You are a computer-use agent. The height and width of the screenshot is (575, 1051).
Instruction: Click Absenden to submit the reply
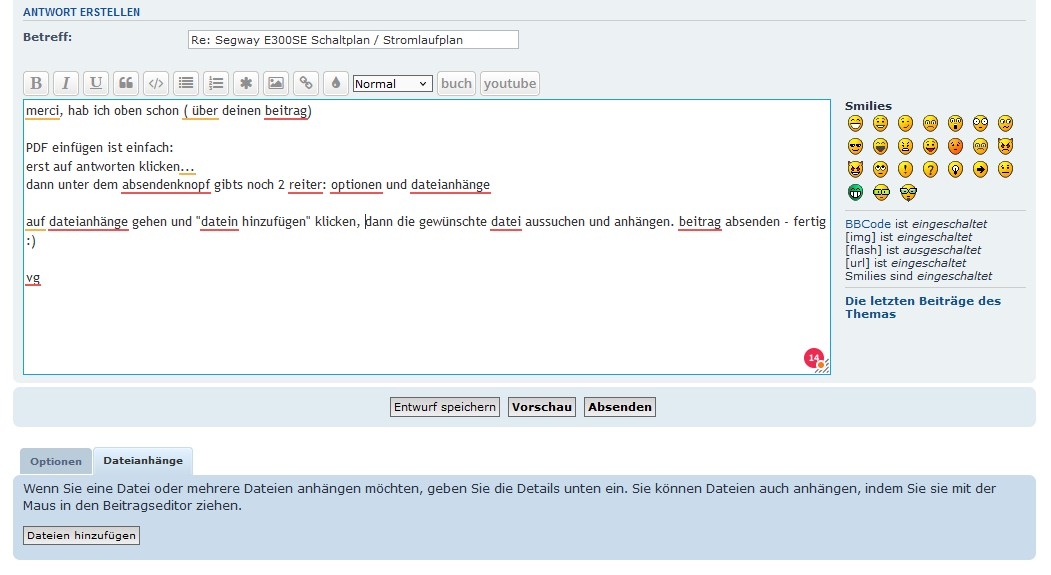click(x=620, y=407)
